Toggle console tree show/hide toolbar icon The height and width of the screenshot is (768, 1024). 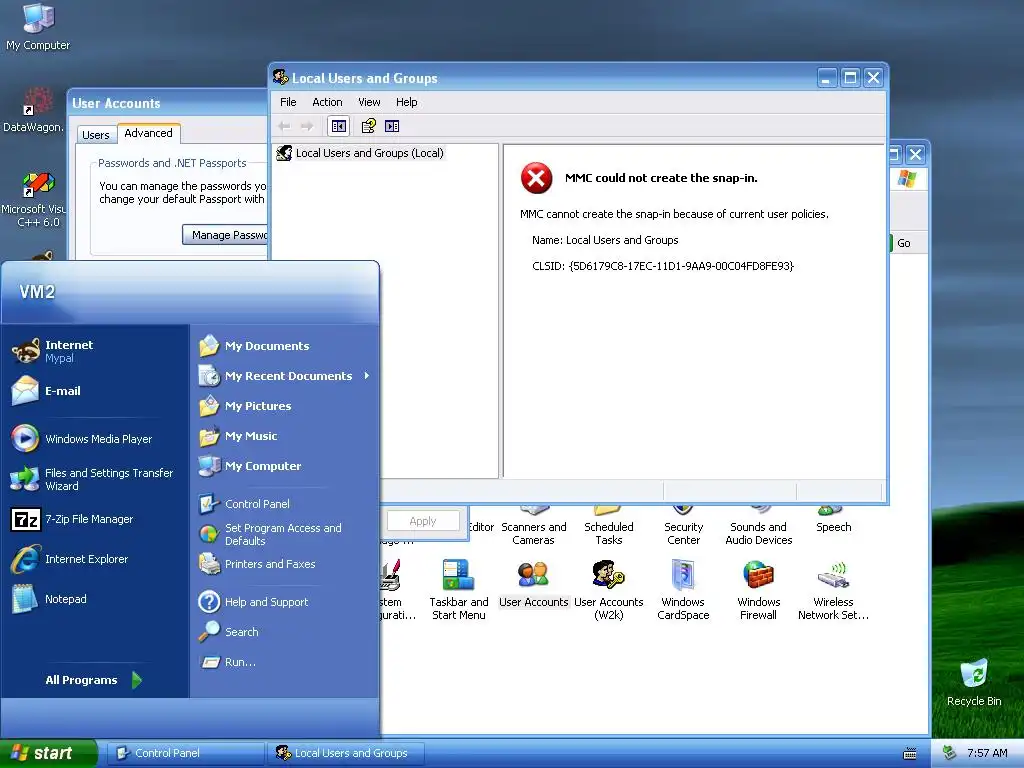339,126
